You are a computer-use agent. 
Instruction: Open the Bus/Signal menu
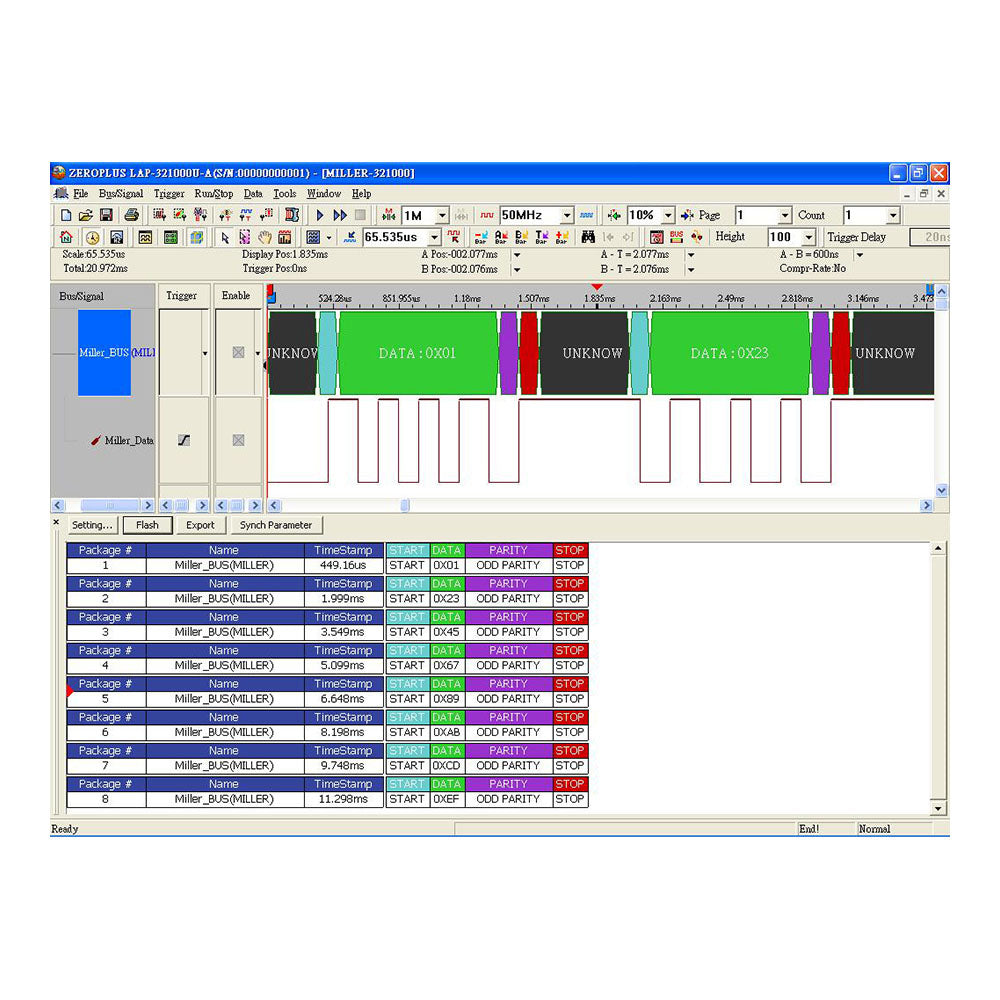[x=121, y=194]
